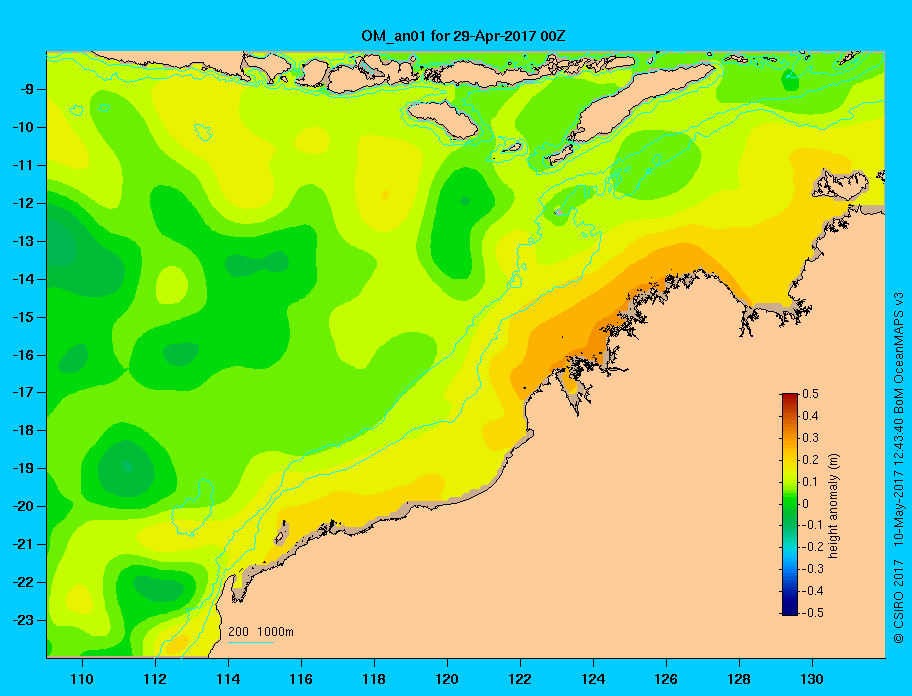
Task: Click latitude label '-23'
Action: click(x=22, y=620)
